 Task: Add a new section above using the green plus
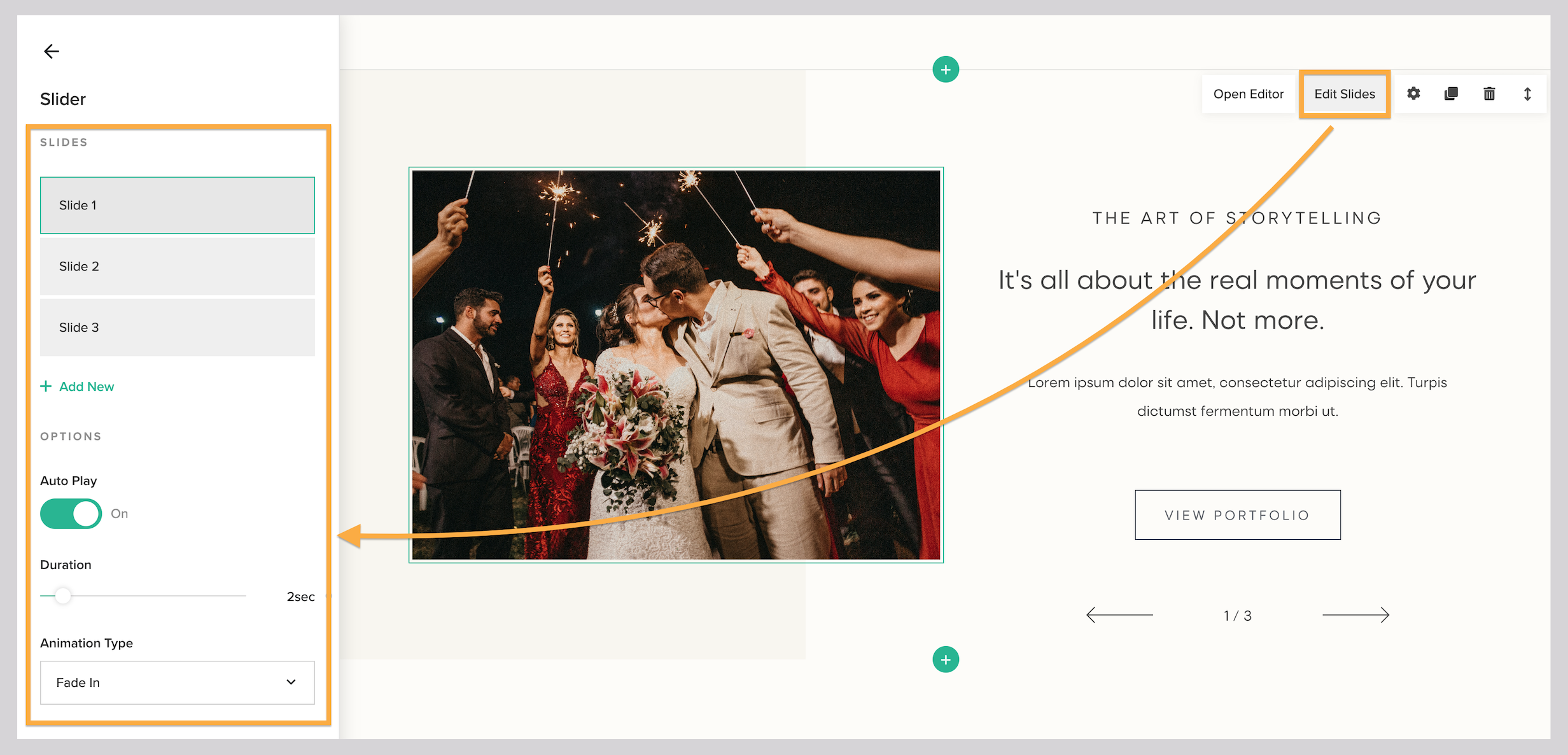pyautogui.click(x=946, y=69)
